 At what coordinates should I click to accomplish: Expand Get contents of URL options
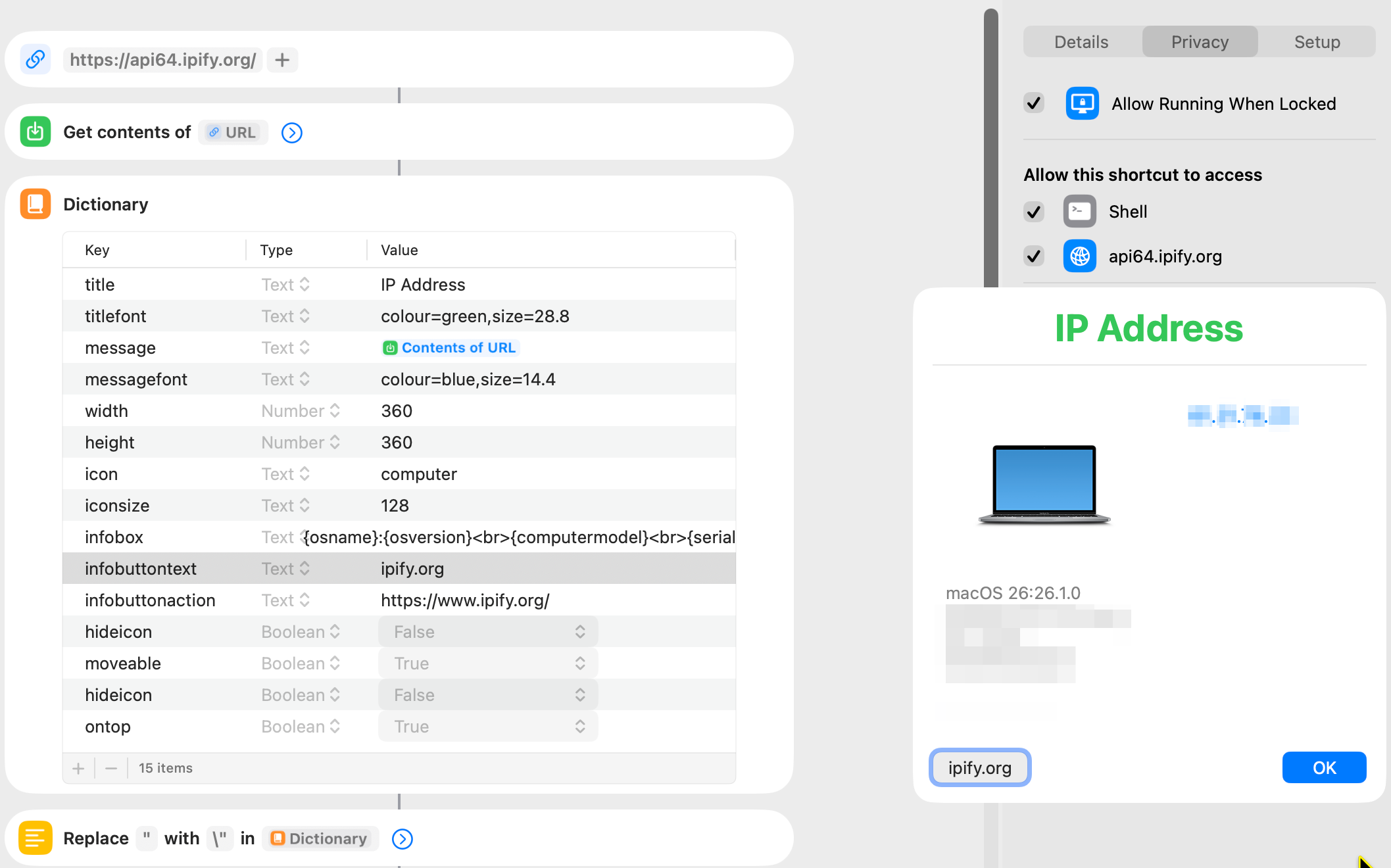coord(291,133)
